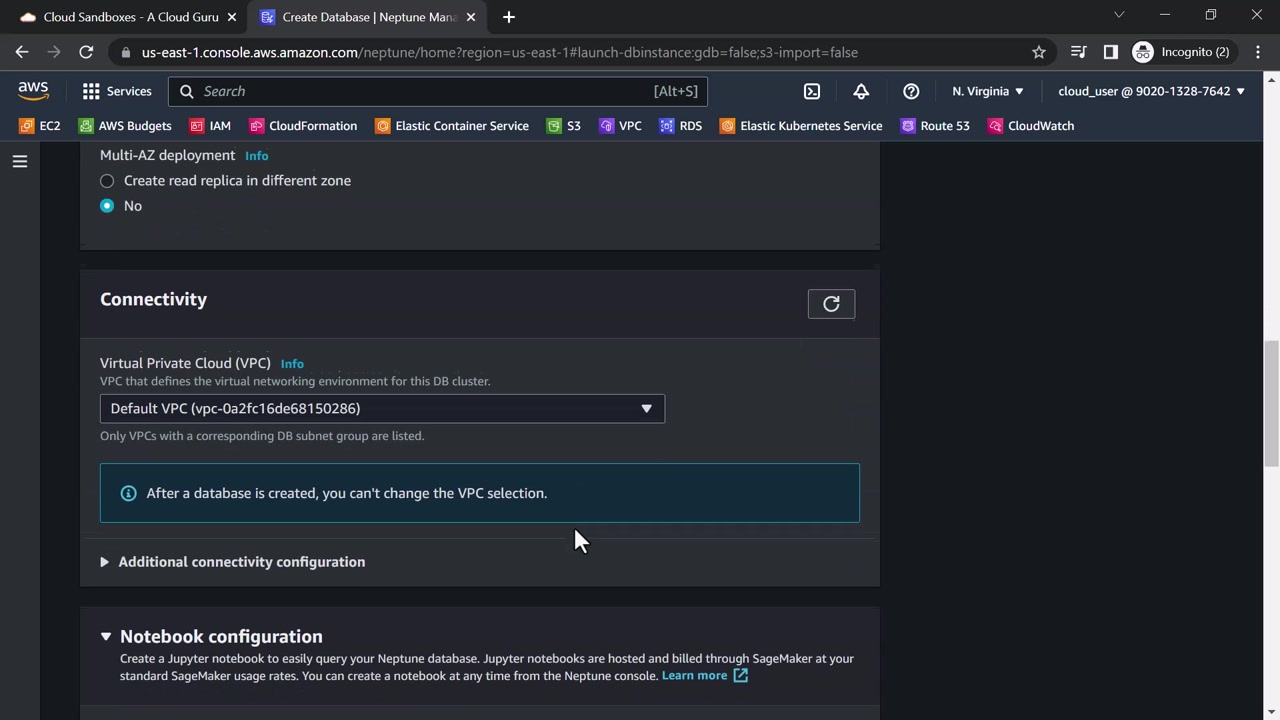Open the notifications bell icon
1280x720 pixels.
(x=861, y=91)
